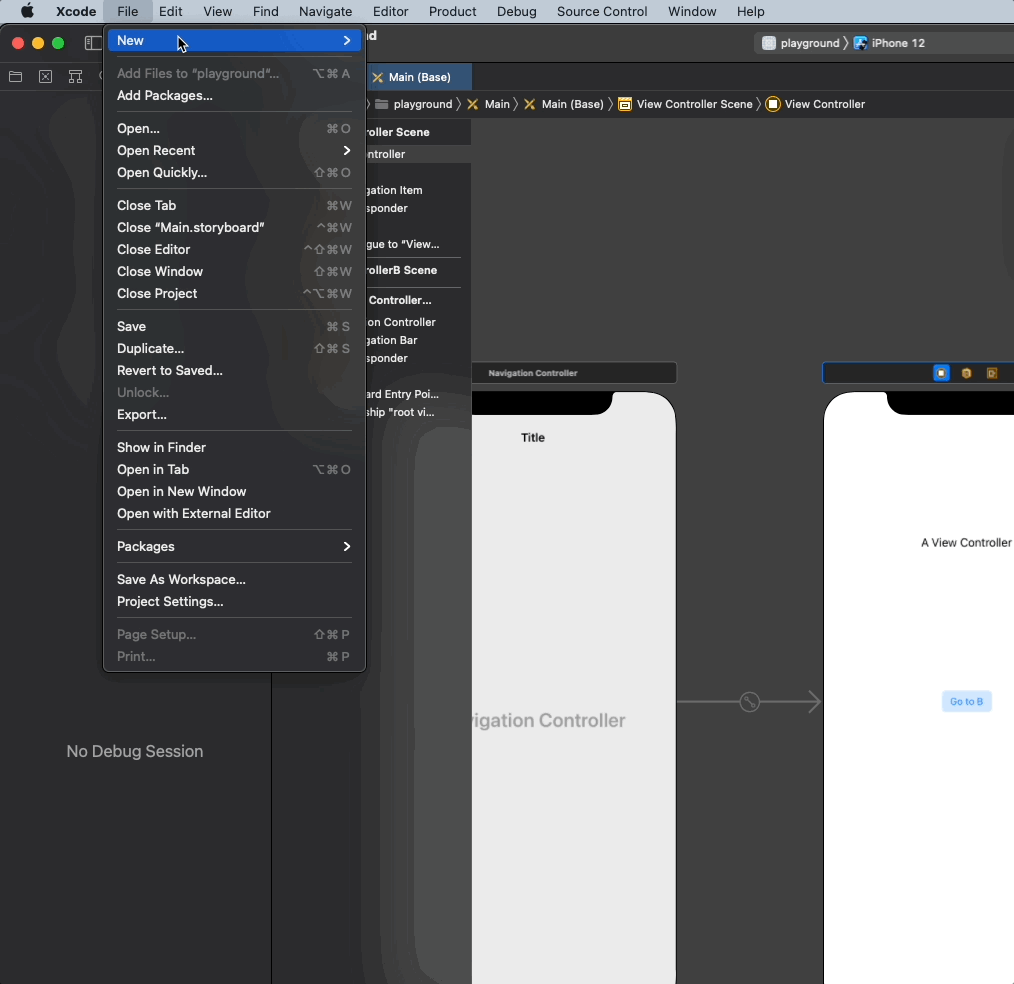Open the Apple menu
The image size is (1014, 984).
27,12
